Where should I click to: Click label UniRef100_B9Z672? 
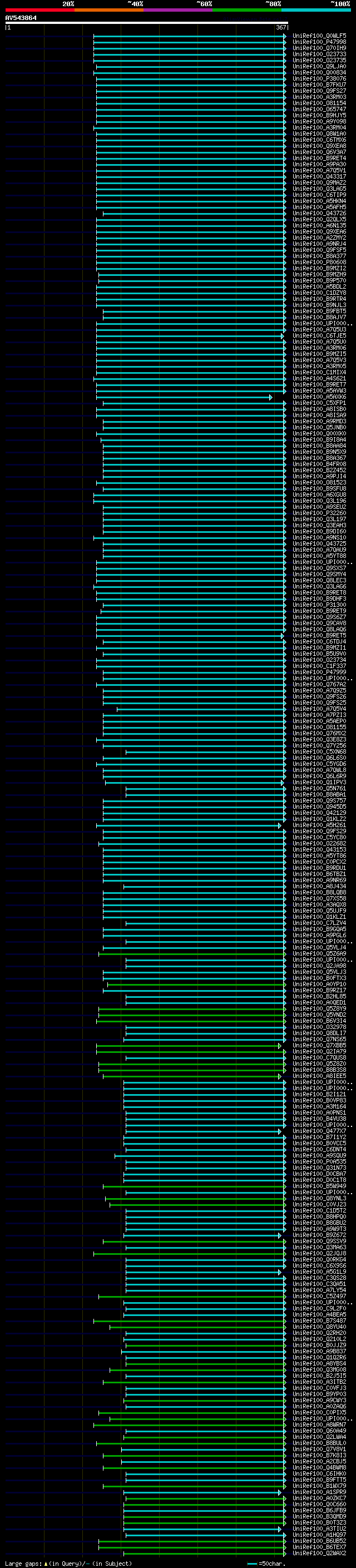point(319,1235)
